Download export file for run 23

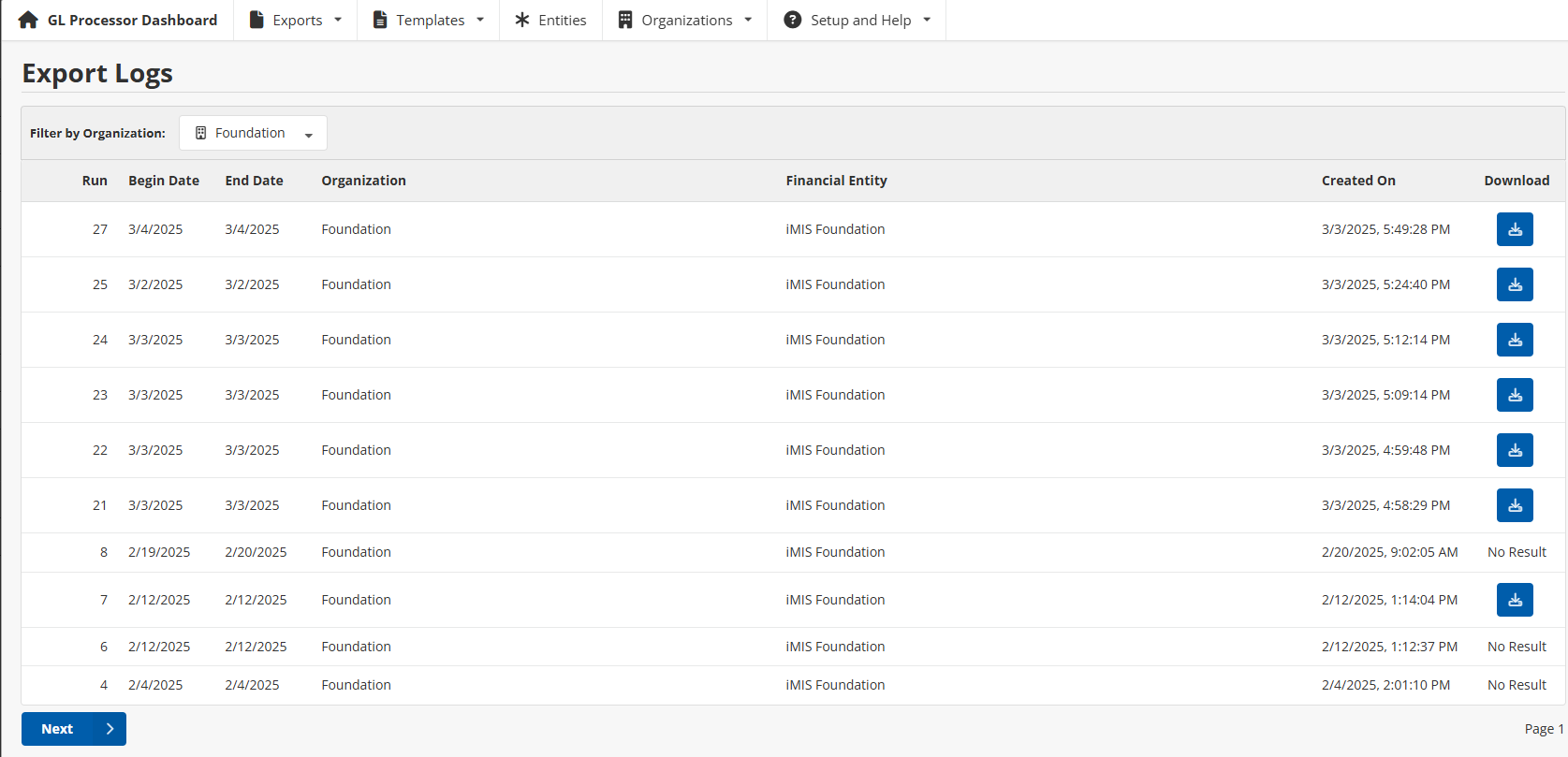pyautogui.click(x=1514, y=395)
